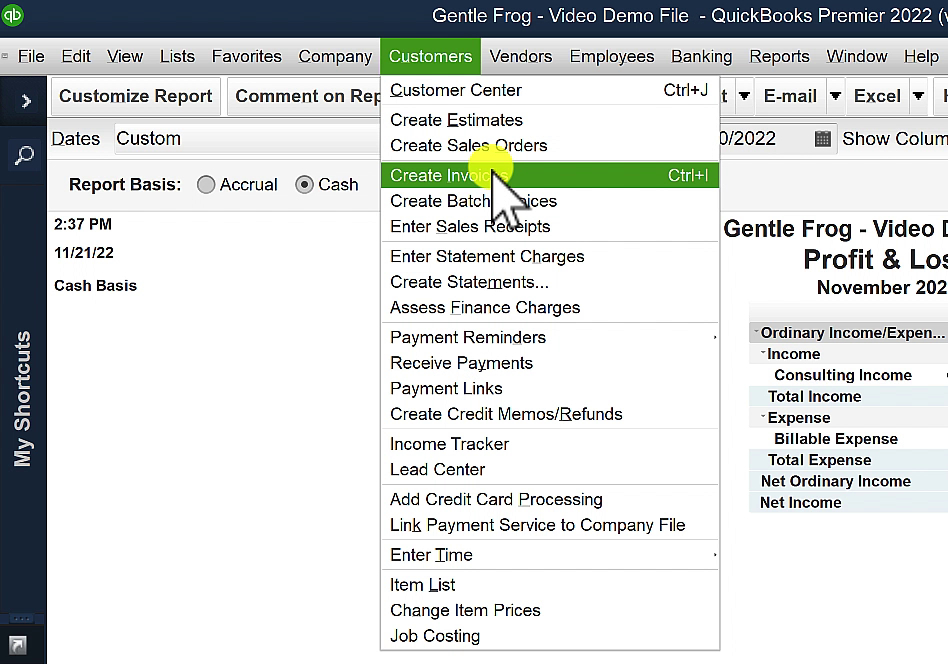
Task: Open the Lists menu
Action: tap(177, 56)
